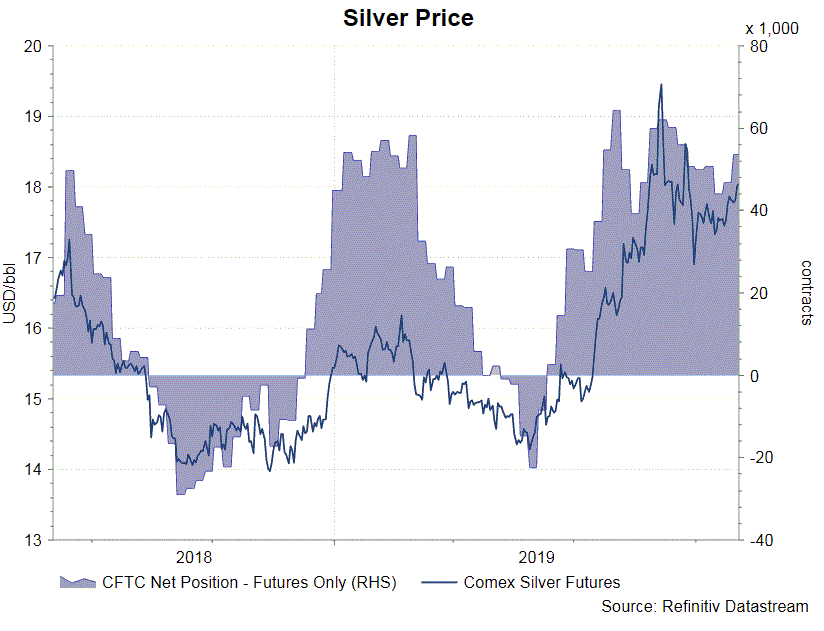Click the 20 tick on the left axis
The image size is (824, 631).
(34, 46)
